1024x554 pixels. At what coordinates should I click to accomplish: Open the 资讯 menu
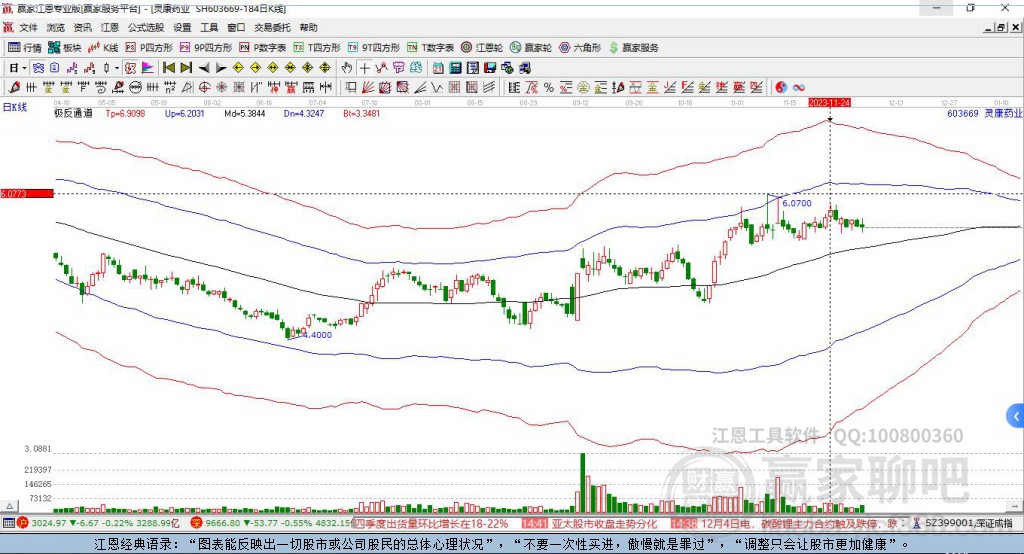82,27
